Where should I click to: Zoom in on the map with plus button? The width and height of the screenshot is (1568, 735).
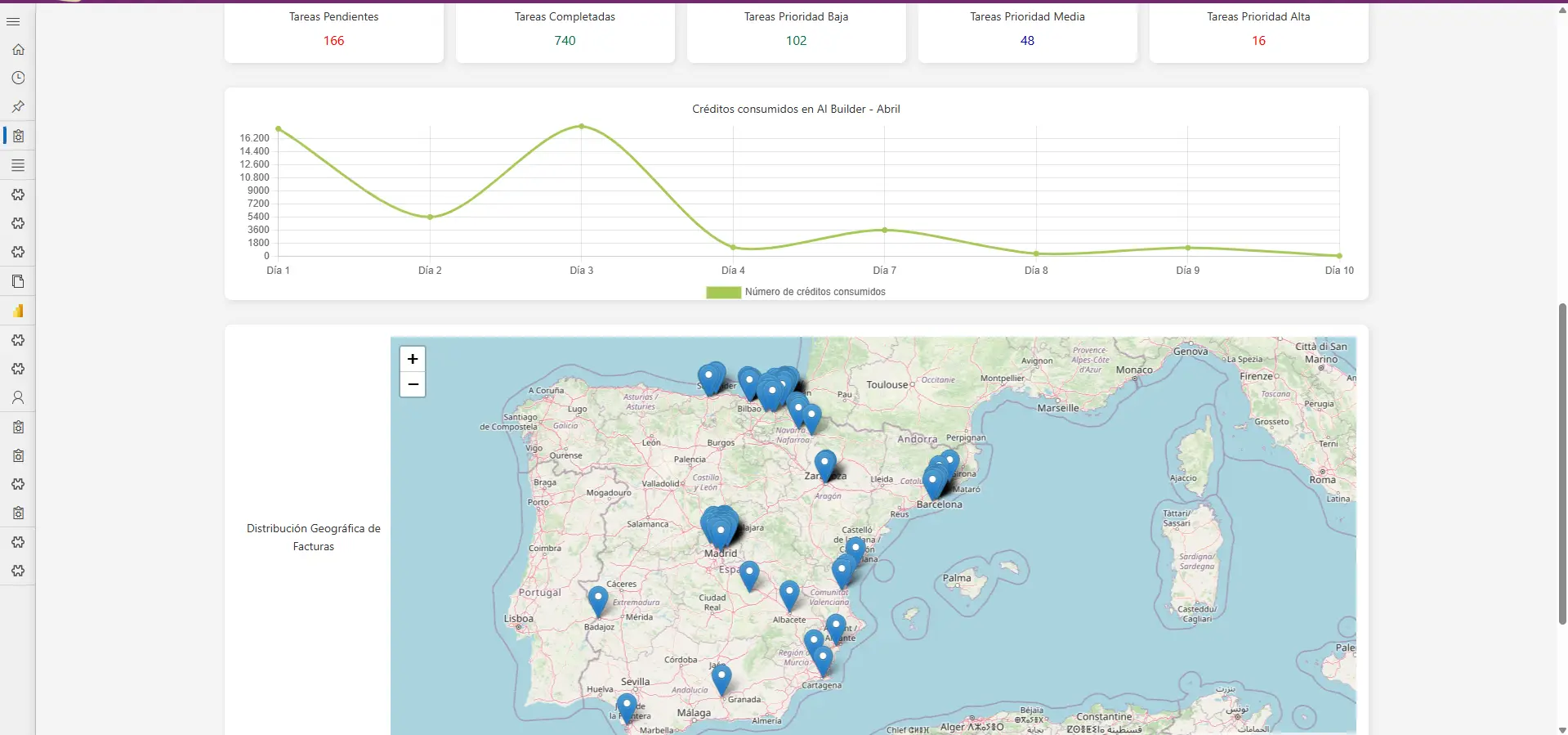(x=413, y=359)
